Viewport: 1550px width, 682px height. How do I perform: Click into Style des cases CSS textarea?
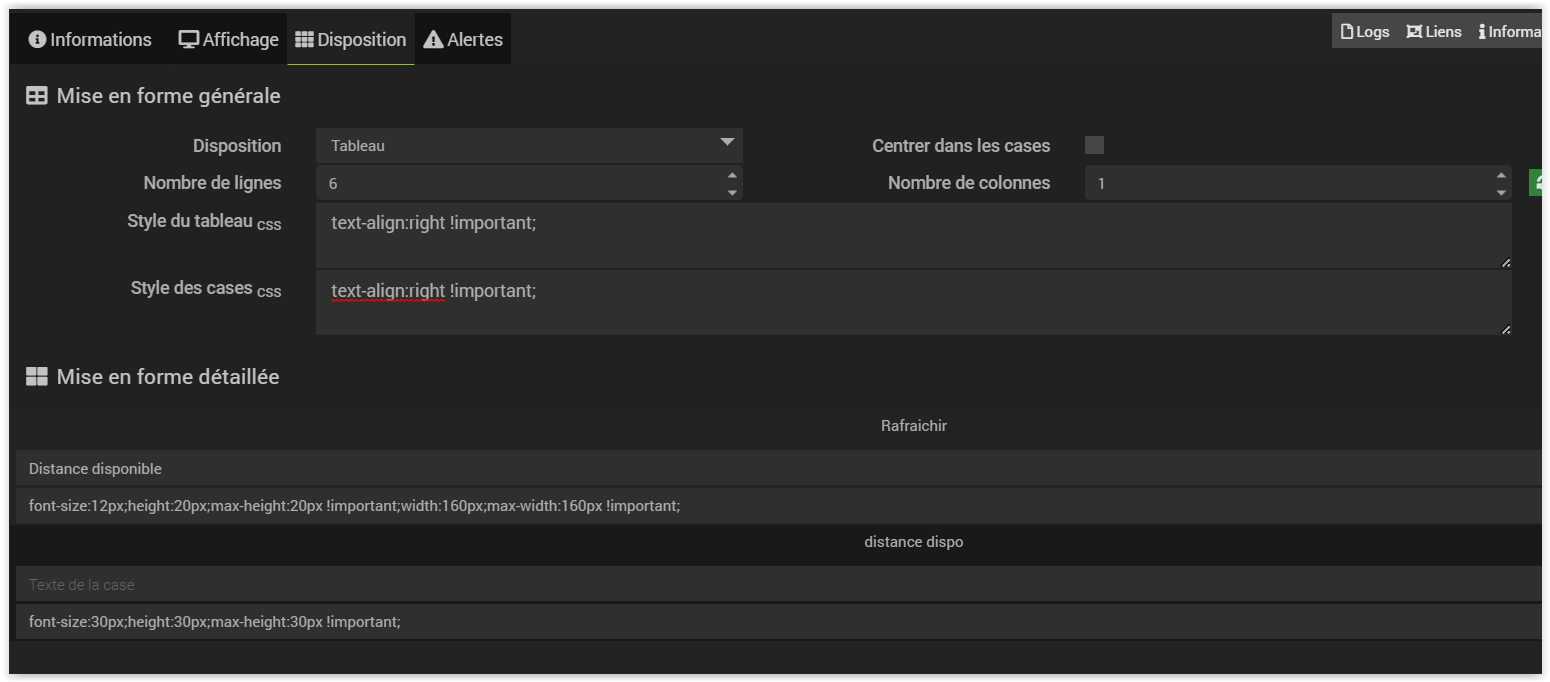(912, 302)
